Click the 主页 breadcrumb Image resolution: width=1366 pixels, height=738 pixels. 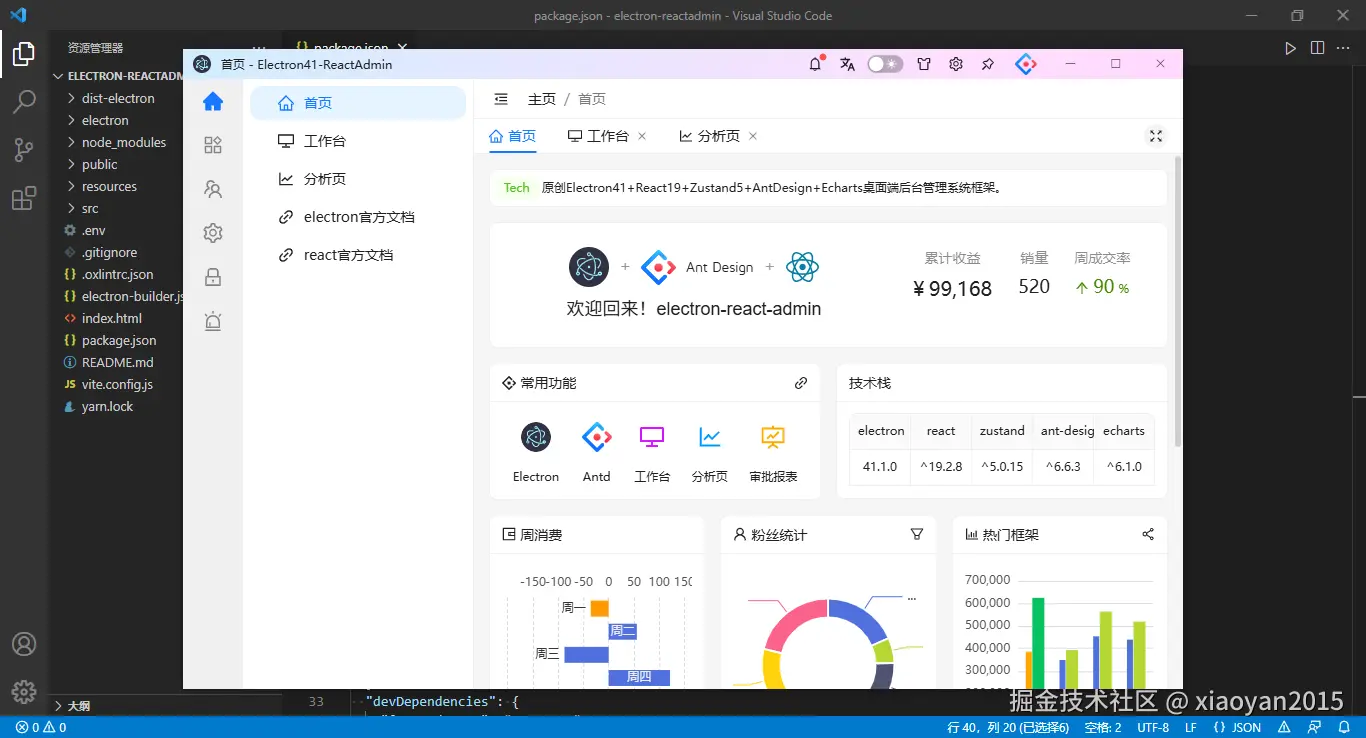[x=542, y=99]
